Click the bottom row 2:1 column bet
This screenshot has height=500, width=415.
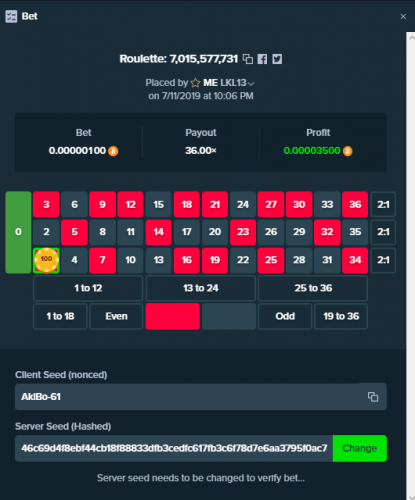pyautogui.click(x=383, y=260)
